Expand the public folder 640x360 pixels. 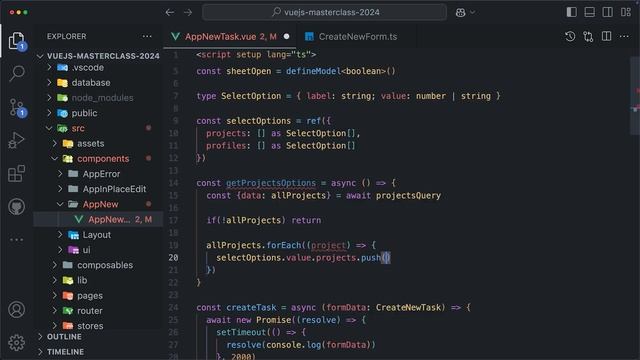click(98, 113)
